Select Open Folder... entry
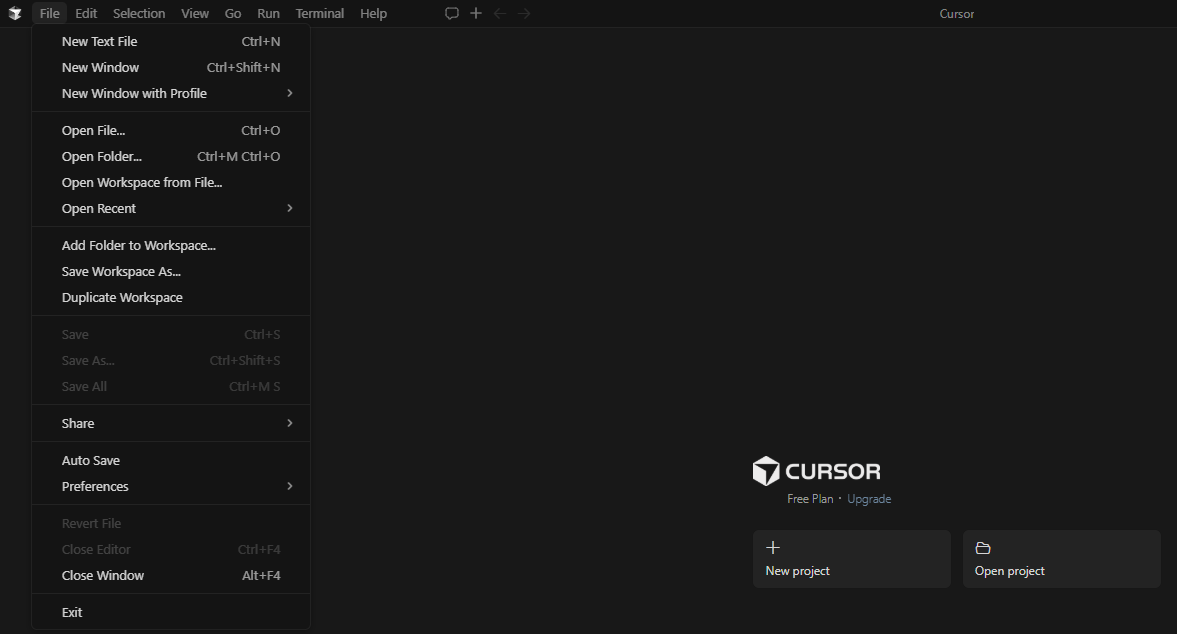 [x=171, y=157]
